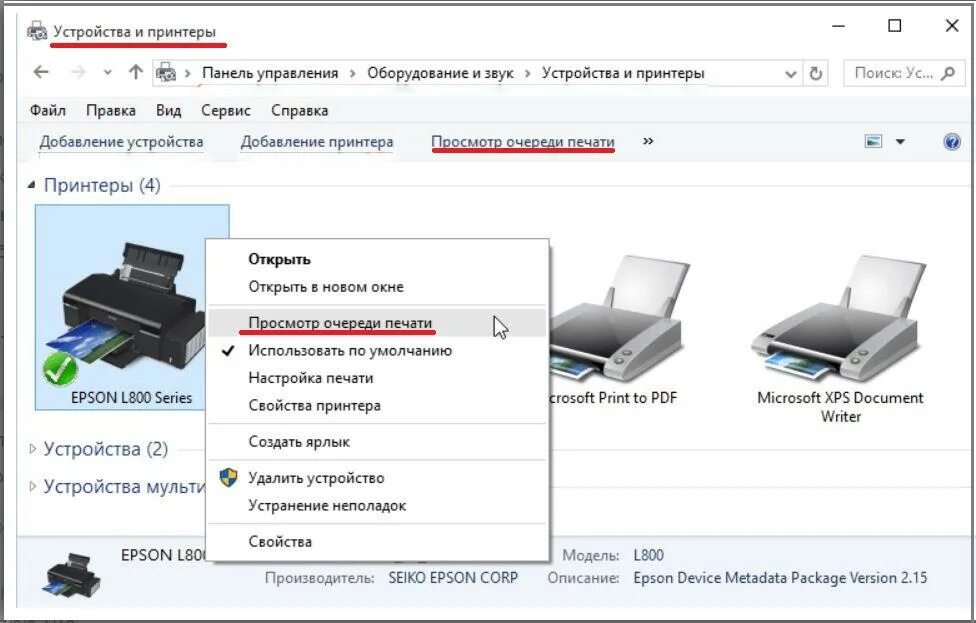Open the Вид menu

[x=168, y=110]
